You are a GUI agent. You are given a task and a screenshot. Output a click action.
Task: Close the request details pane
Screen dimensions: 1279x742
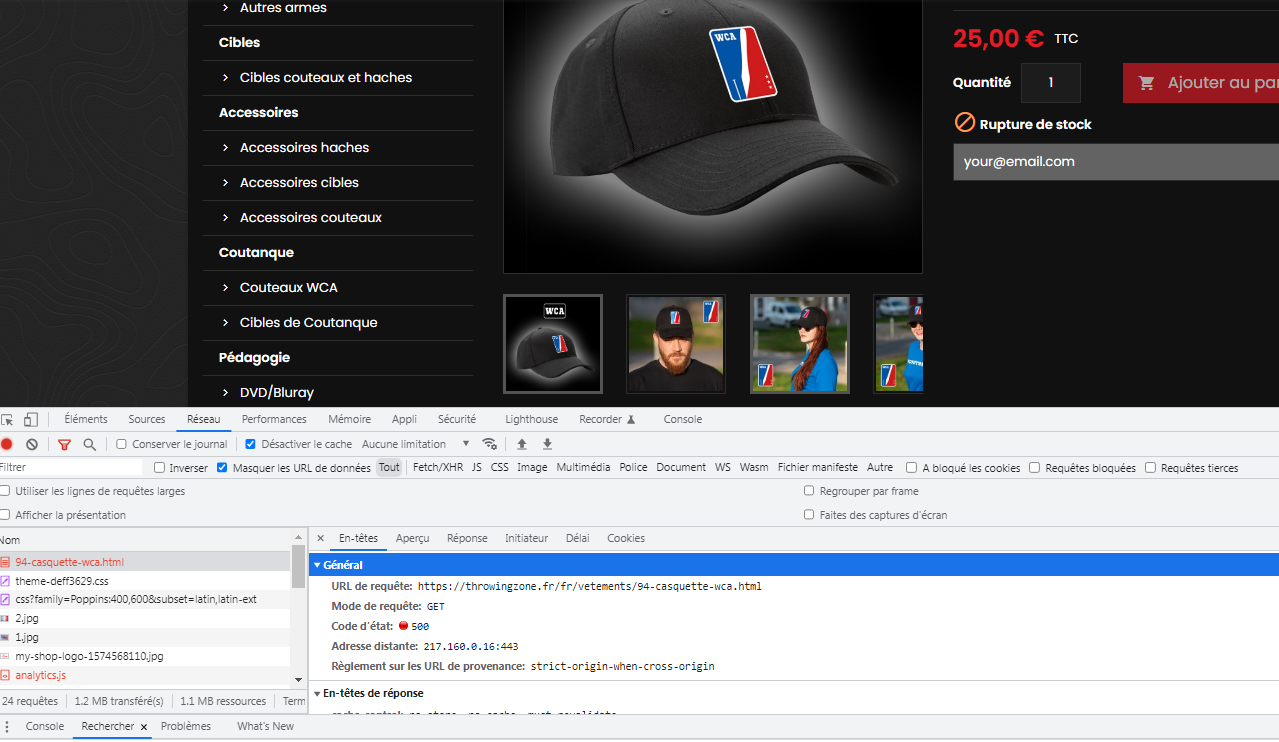pyautogui.click(x=320, y=538)
